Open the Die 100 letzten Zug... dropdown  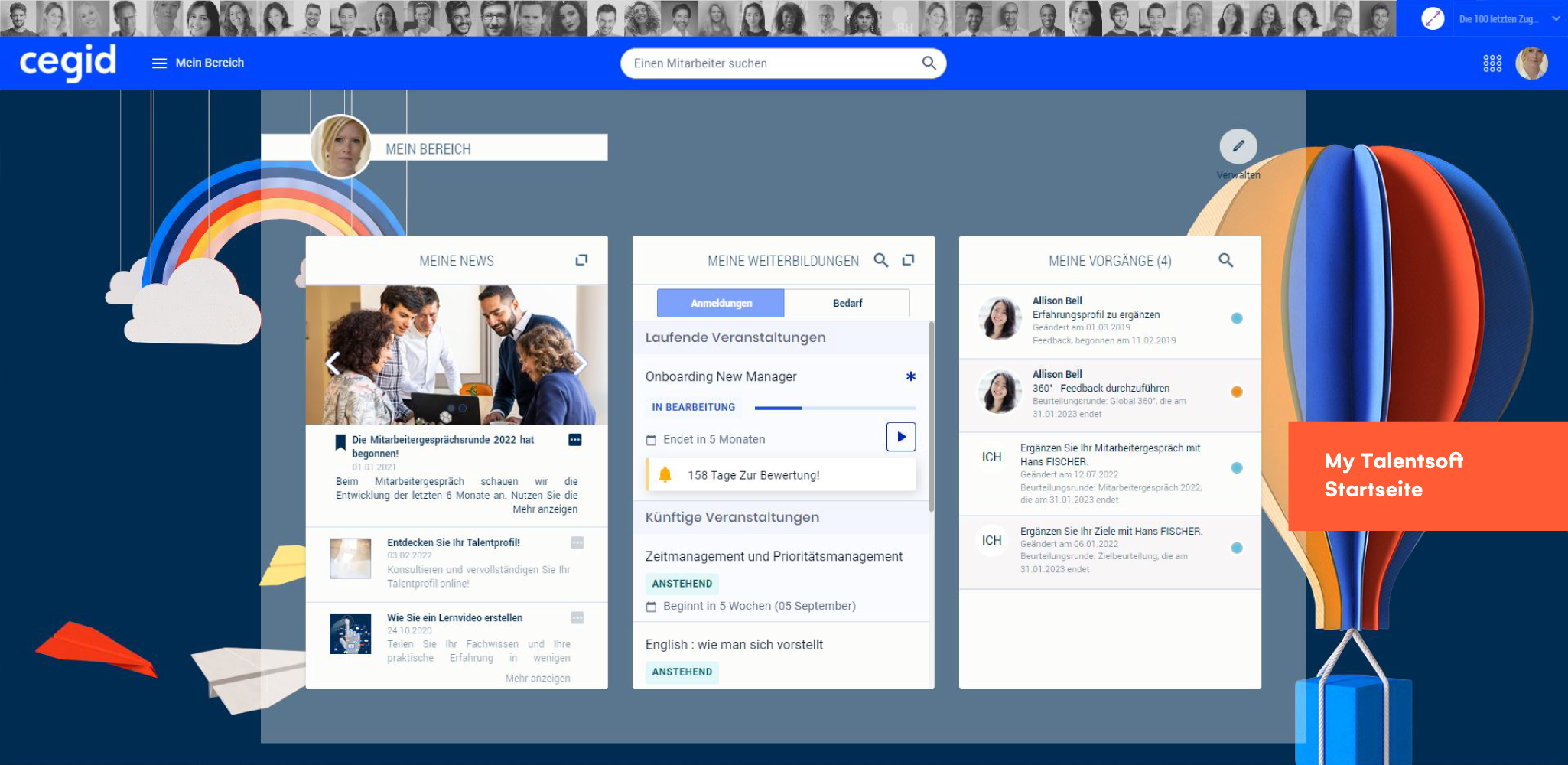tap(1508, 18)
